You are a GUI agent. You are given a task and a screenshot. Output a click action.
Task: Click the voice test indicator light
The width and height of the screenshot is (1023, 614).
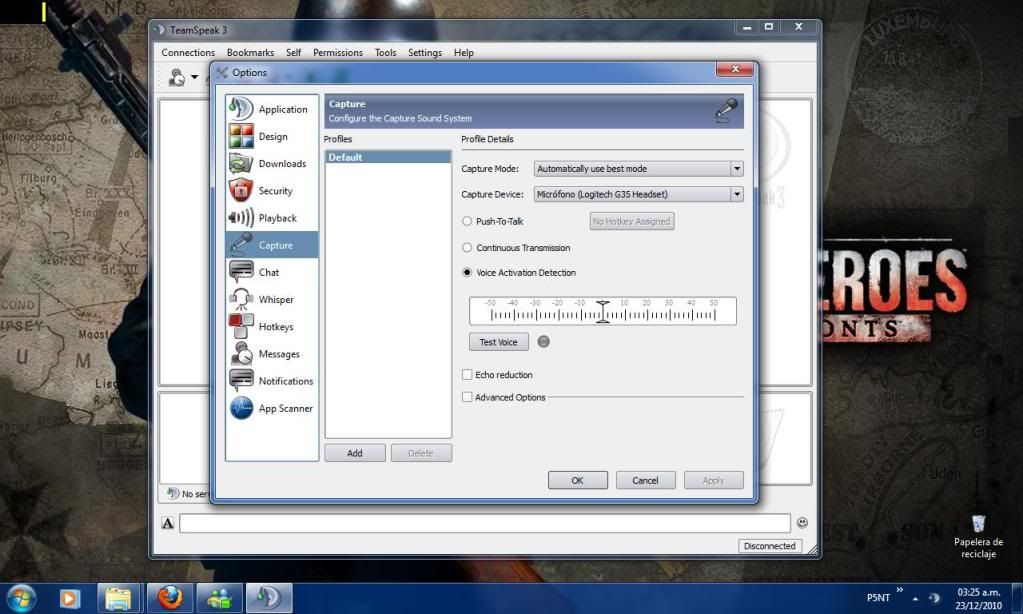point(543,341)
